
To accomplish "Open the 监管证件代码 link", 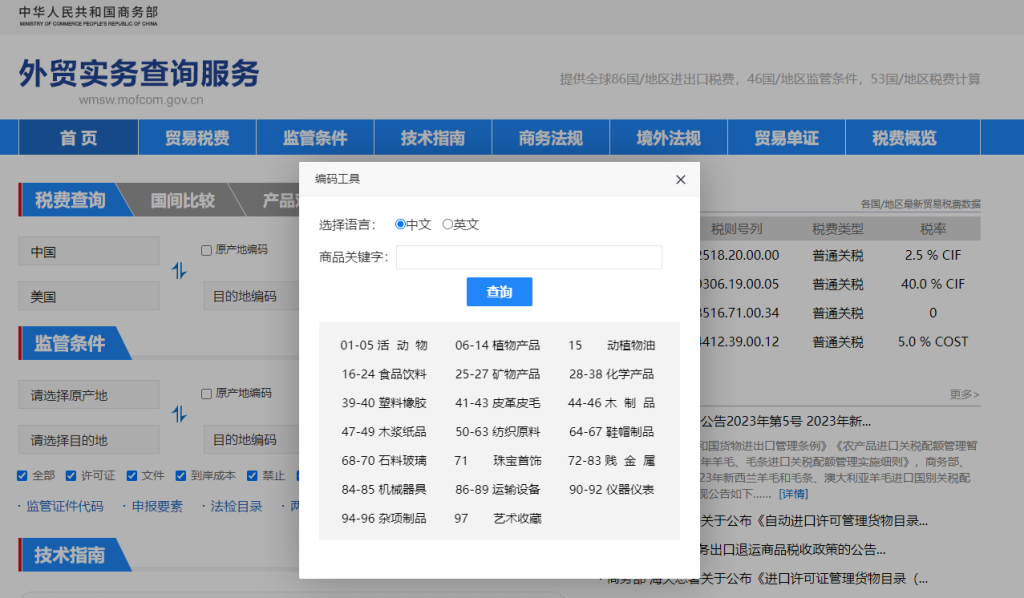I will tap(65, 507).
